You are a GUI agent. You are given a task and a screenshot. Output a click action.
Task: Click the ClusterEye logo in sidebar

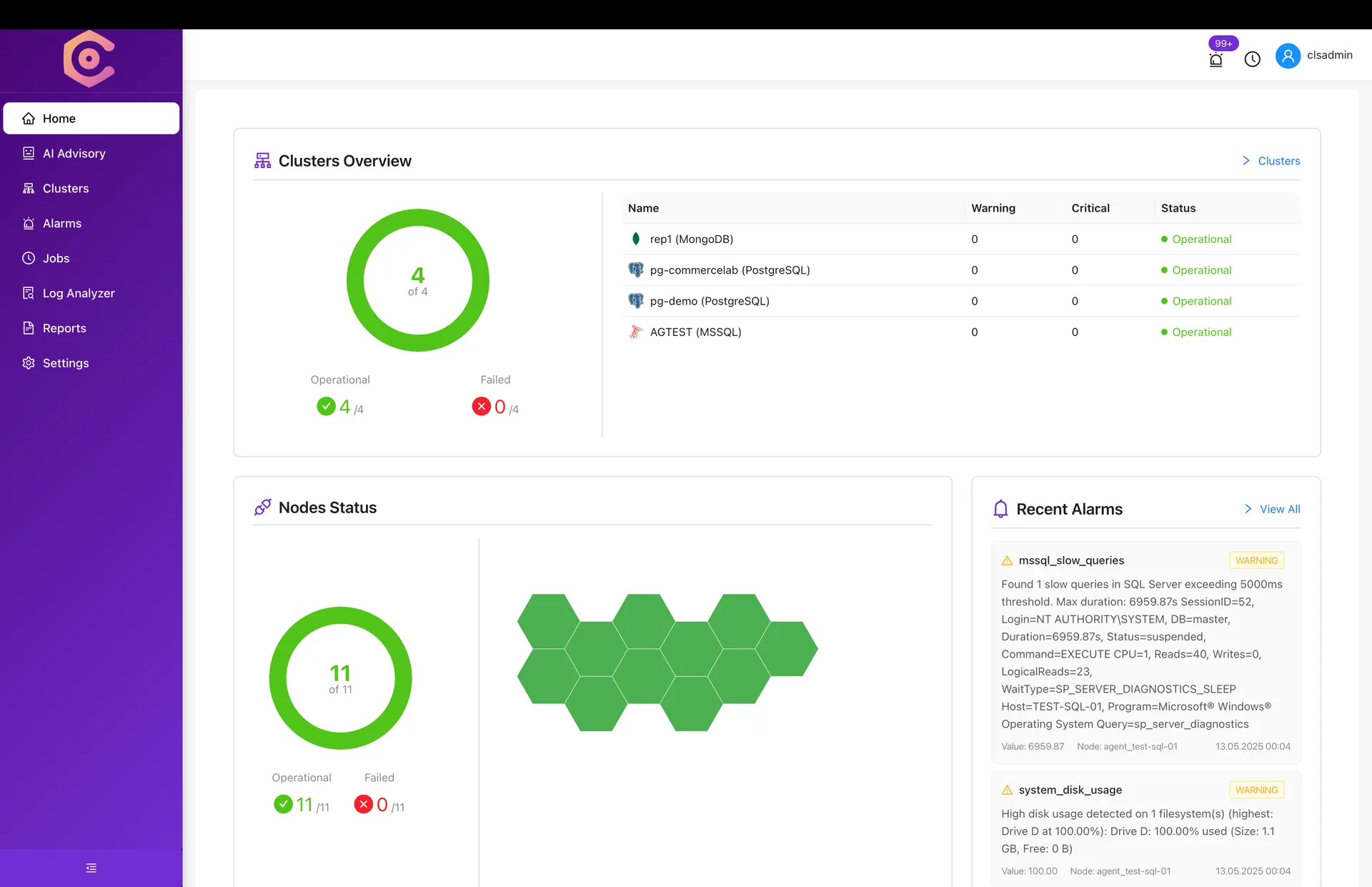tap(89, 59)
